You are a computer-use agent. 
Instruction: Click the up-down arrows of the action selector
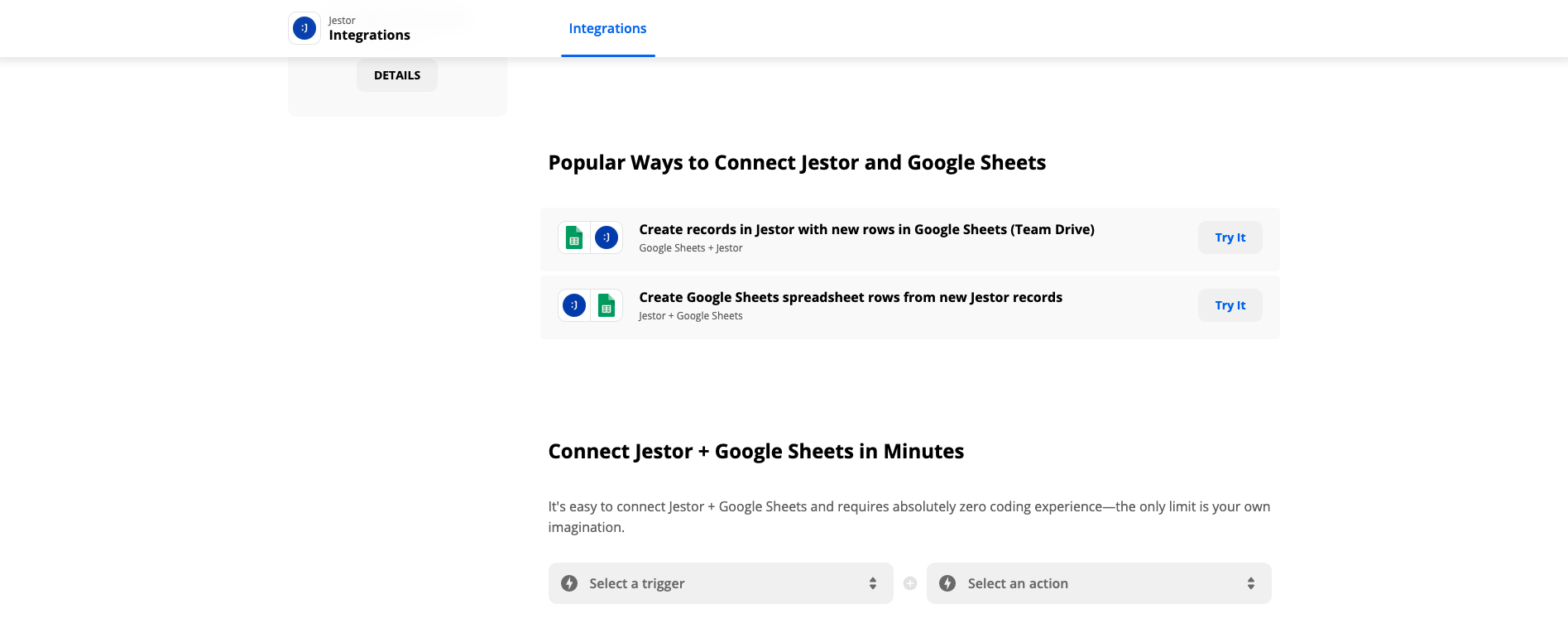pos(1251,583)
